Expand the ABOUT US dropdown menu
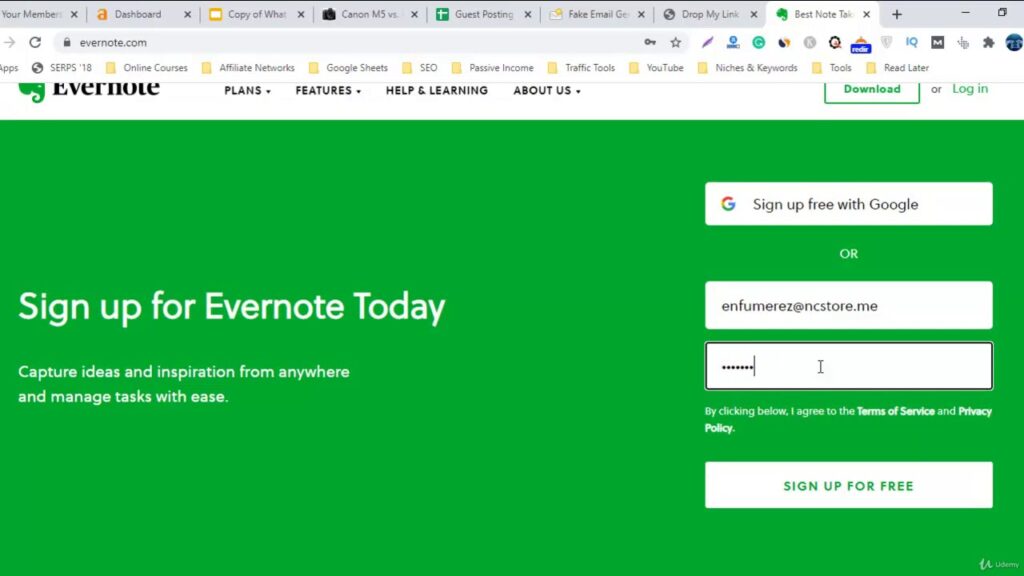Screen dimensions: 1024x576 [547, 91]
